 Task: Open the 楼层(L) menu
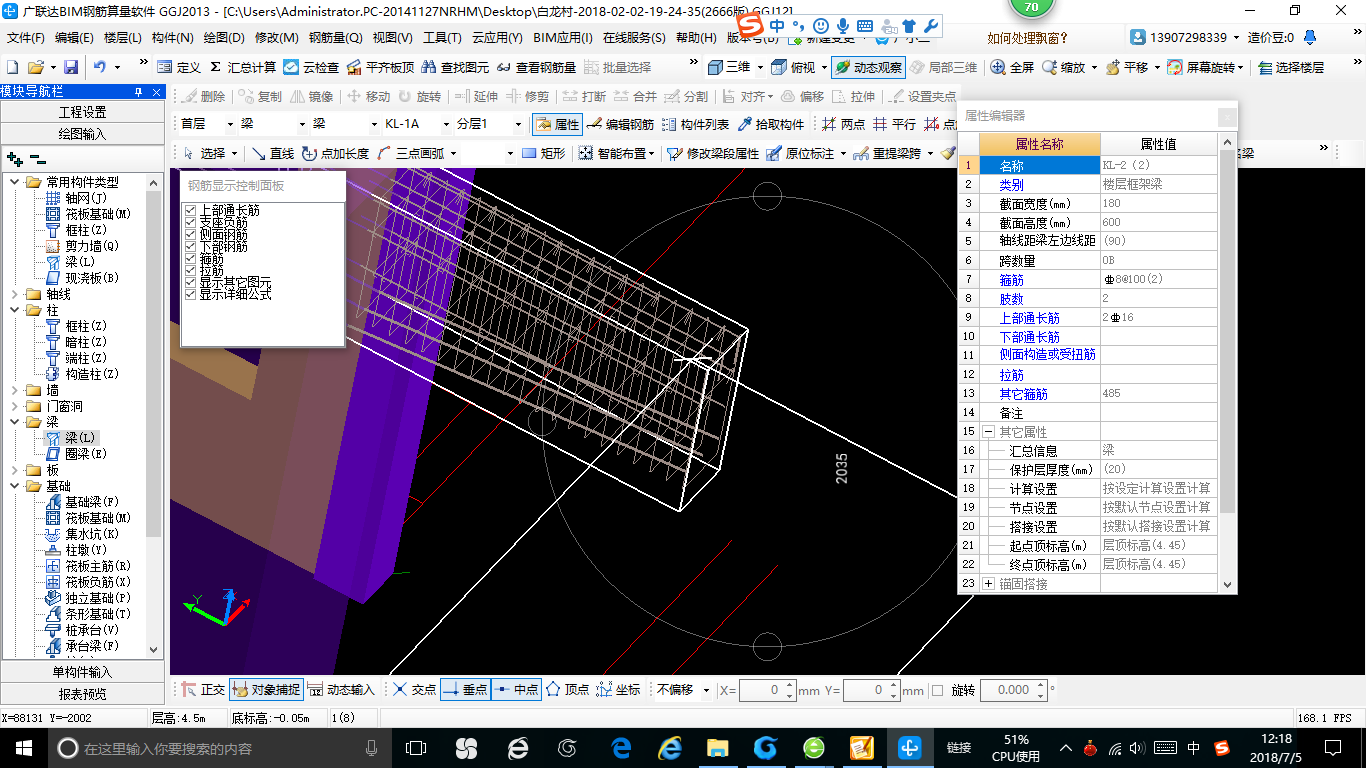point(123,38)
